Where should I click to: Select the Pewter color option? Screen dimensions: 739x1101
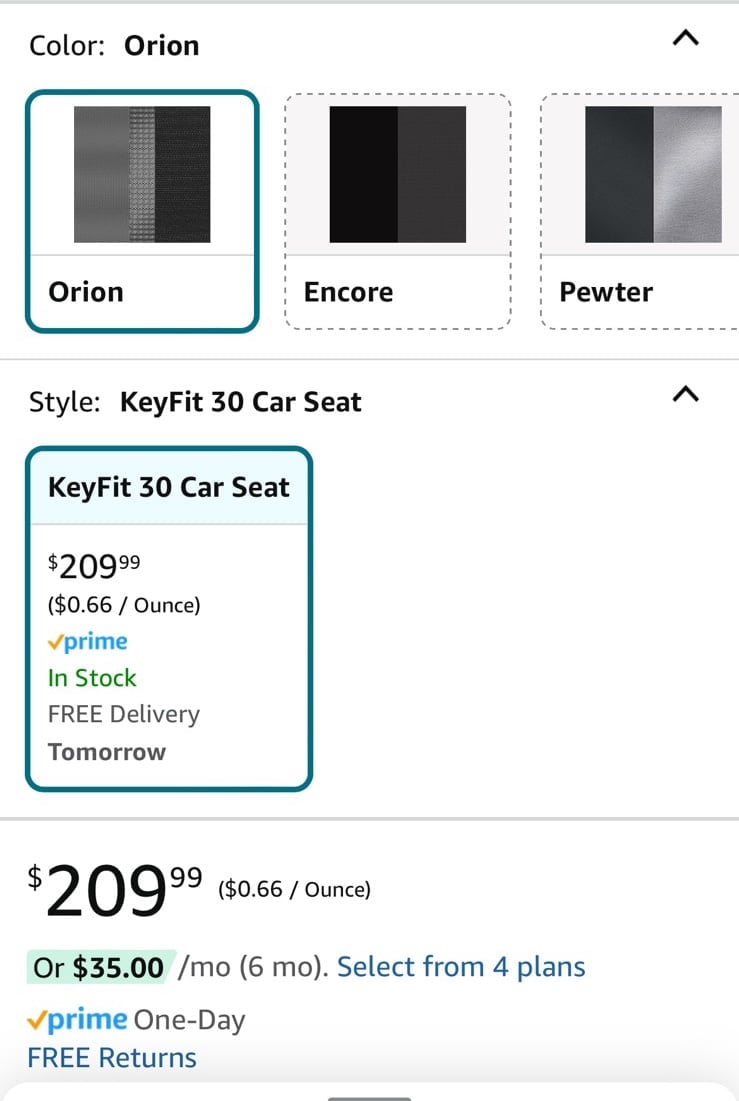click(x=640, y=211)
